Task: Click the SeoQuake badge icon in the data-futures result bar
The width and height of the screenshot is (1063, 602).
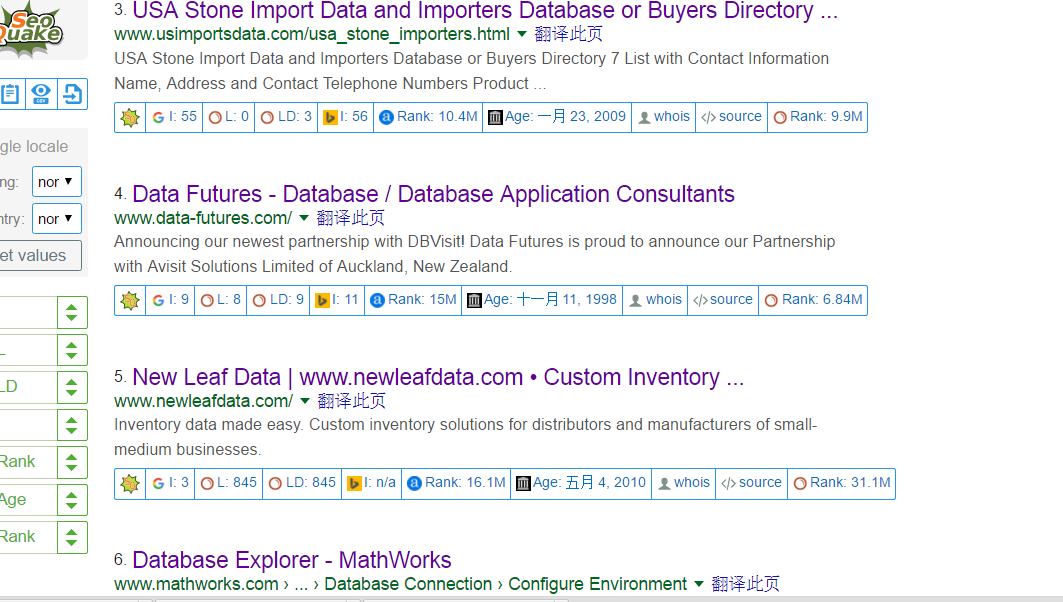Action: tap(130, 300)
